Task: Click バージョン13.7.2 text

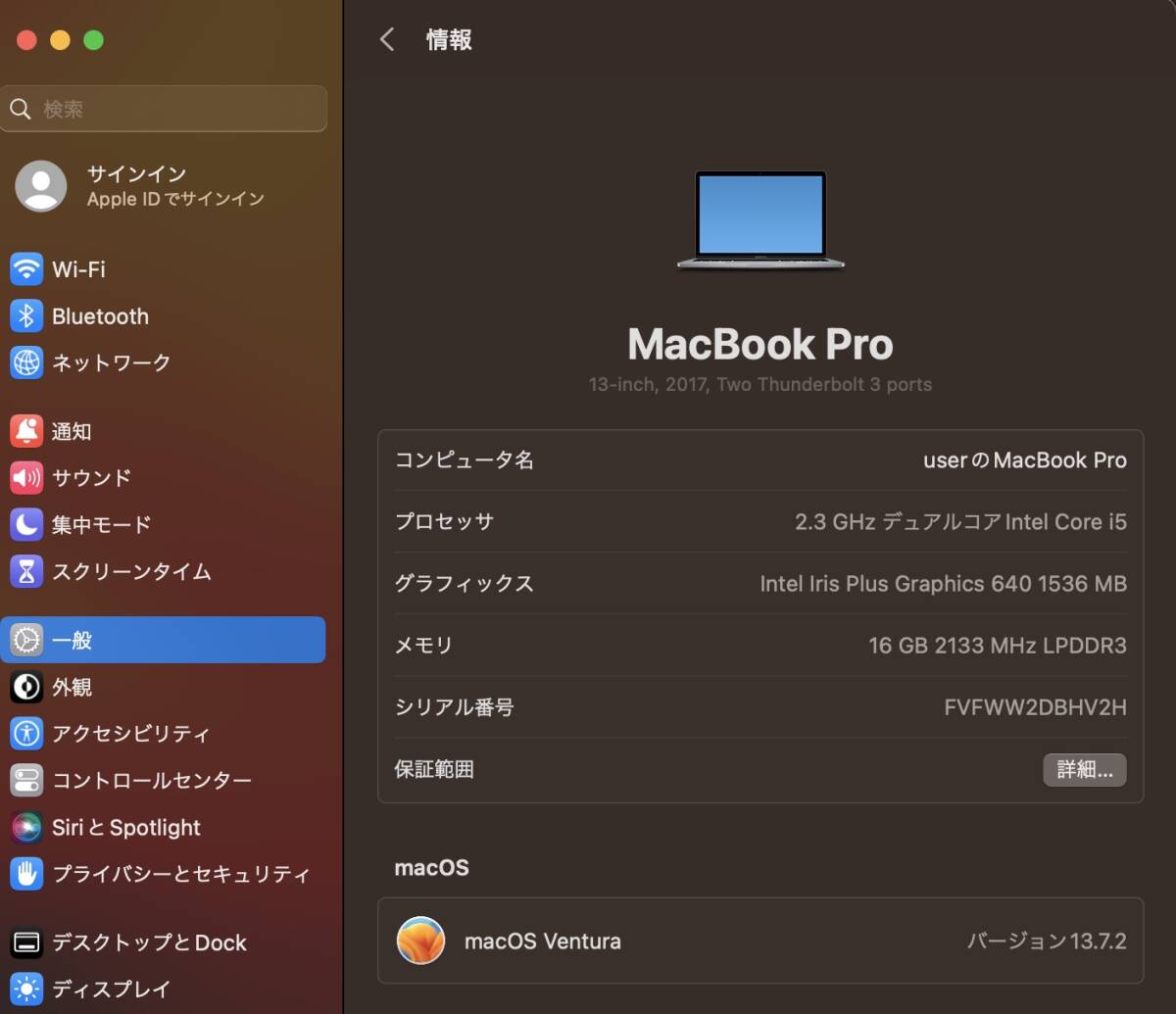Action: 1047,941
